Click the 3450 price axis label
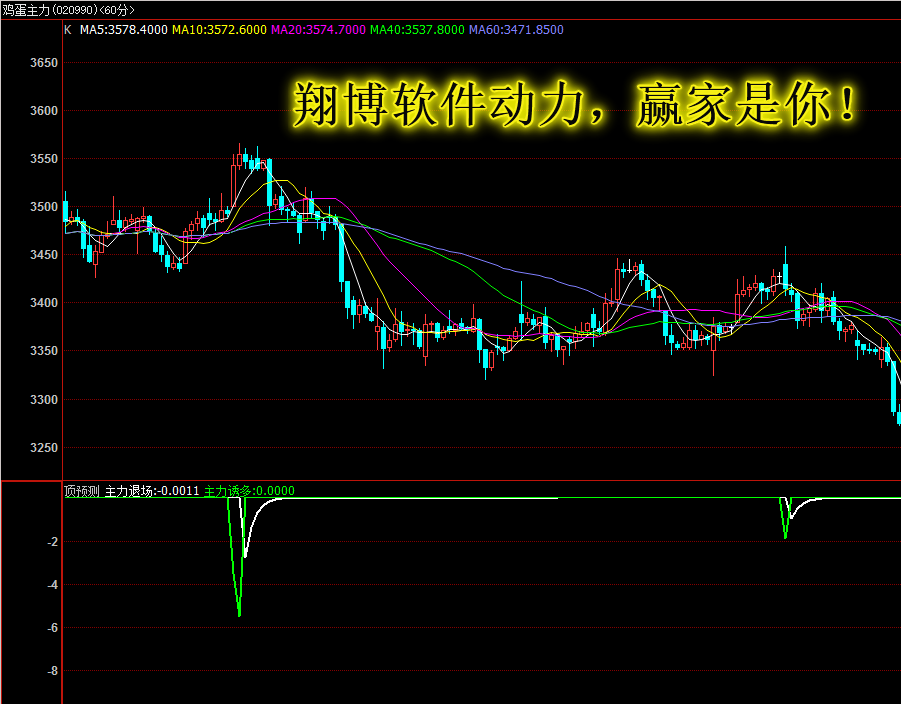 point(44,255)
